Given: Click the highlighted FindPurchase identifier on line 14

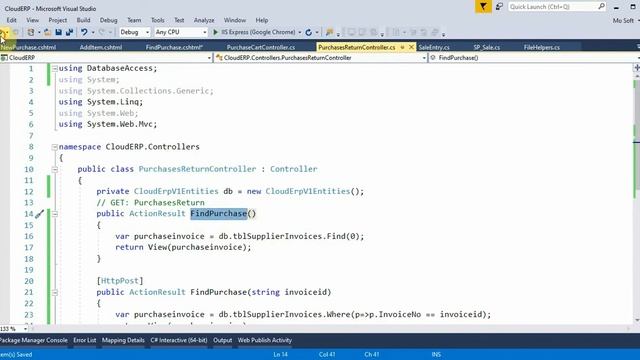Looking at the screenshot, I should click(219, 214).
